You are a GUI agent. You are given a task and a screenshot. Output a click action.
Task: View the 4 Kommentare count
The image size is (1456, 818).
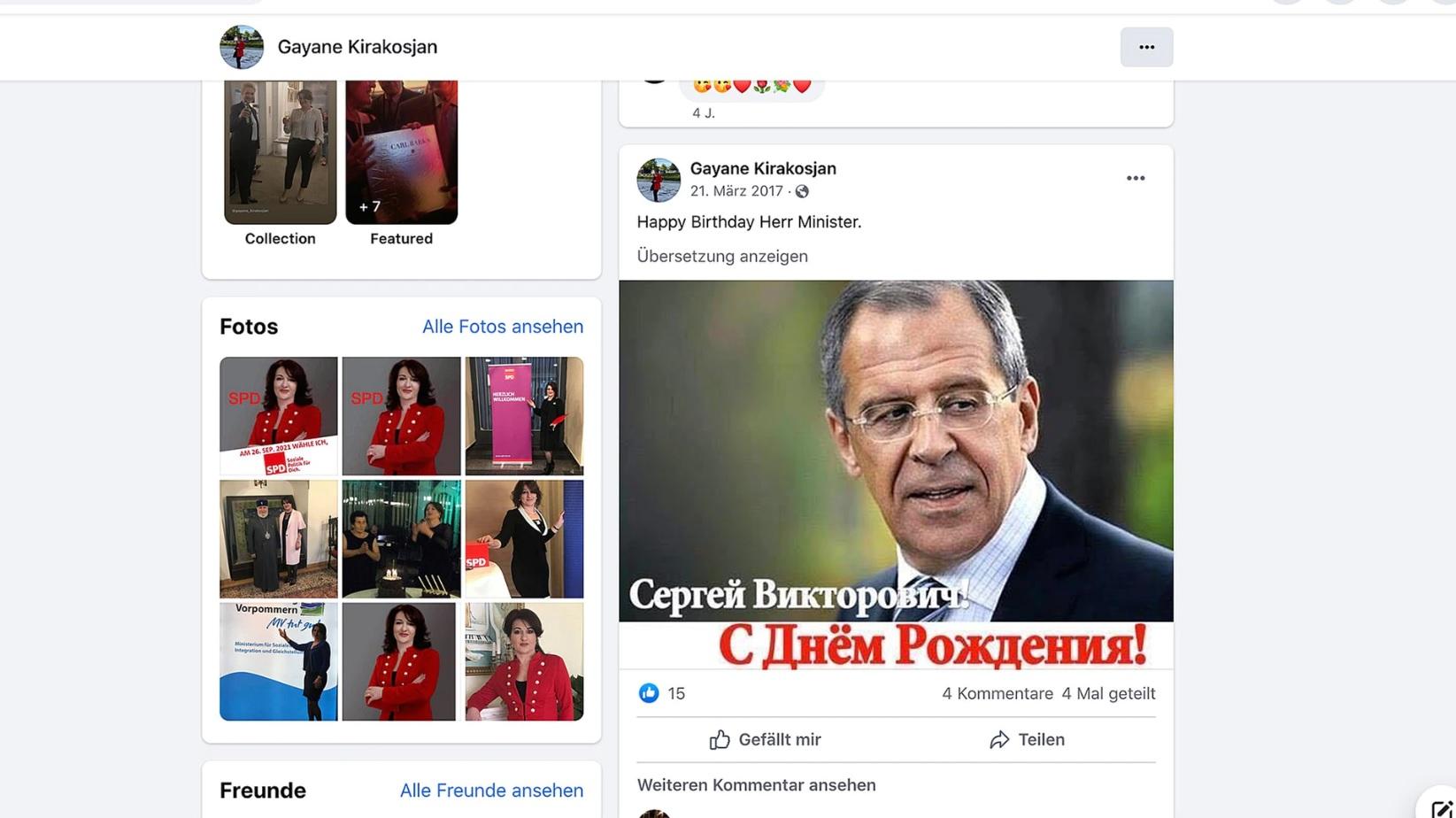[998, 693]
